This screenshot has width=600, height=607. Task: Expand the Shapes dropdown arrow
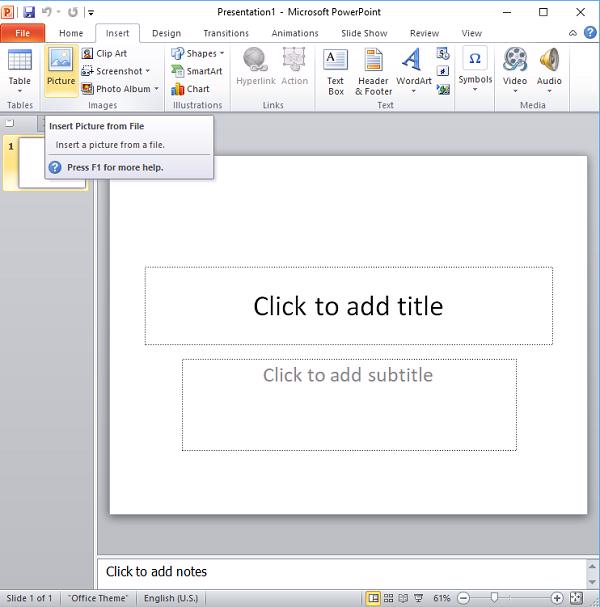[x=222, y=53]
